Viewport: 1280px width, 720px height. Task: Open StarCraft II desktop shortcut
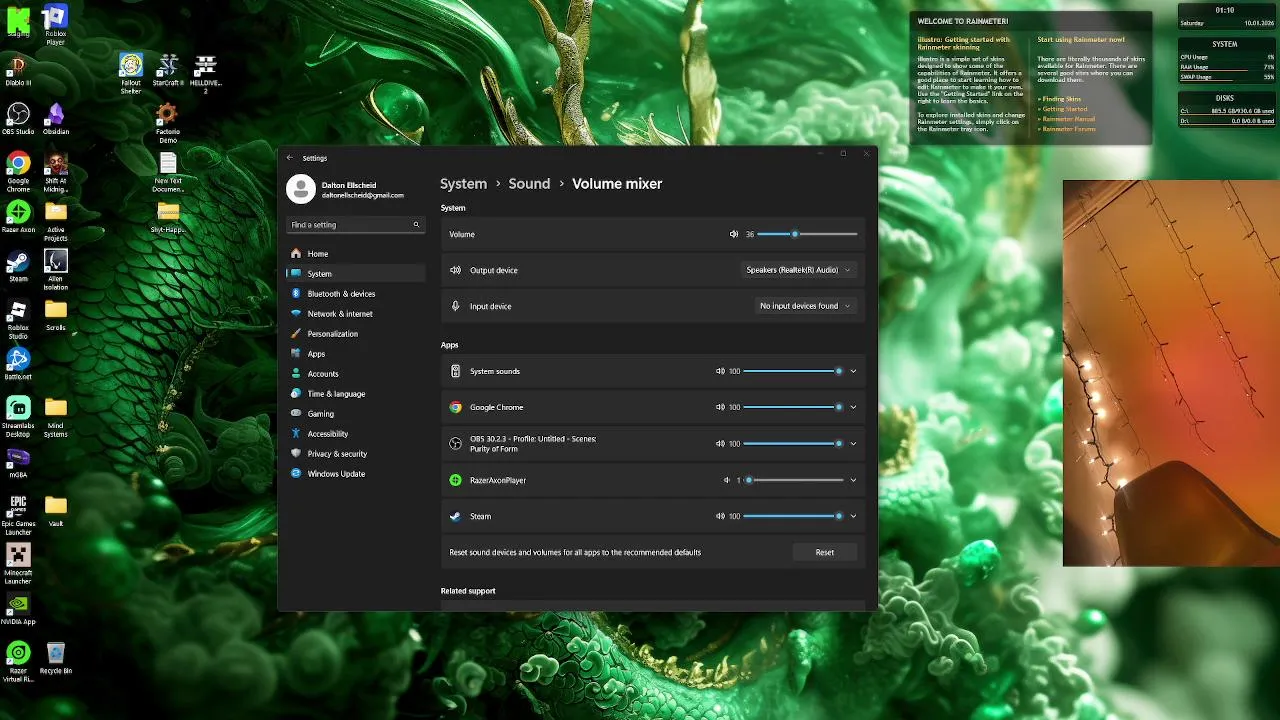[168, 70]
